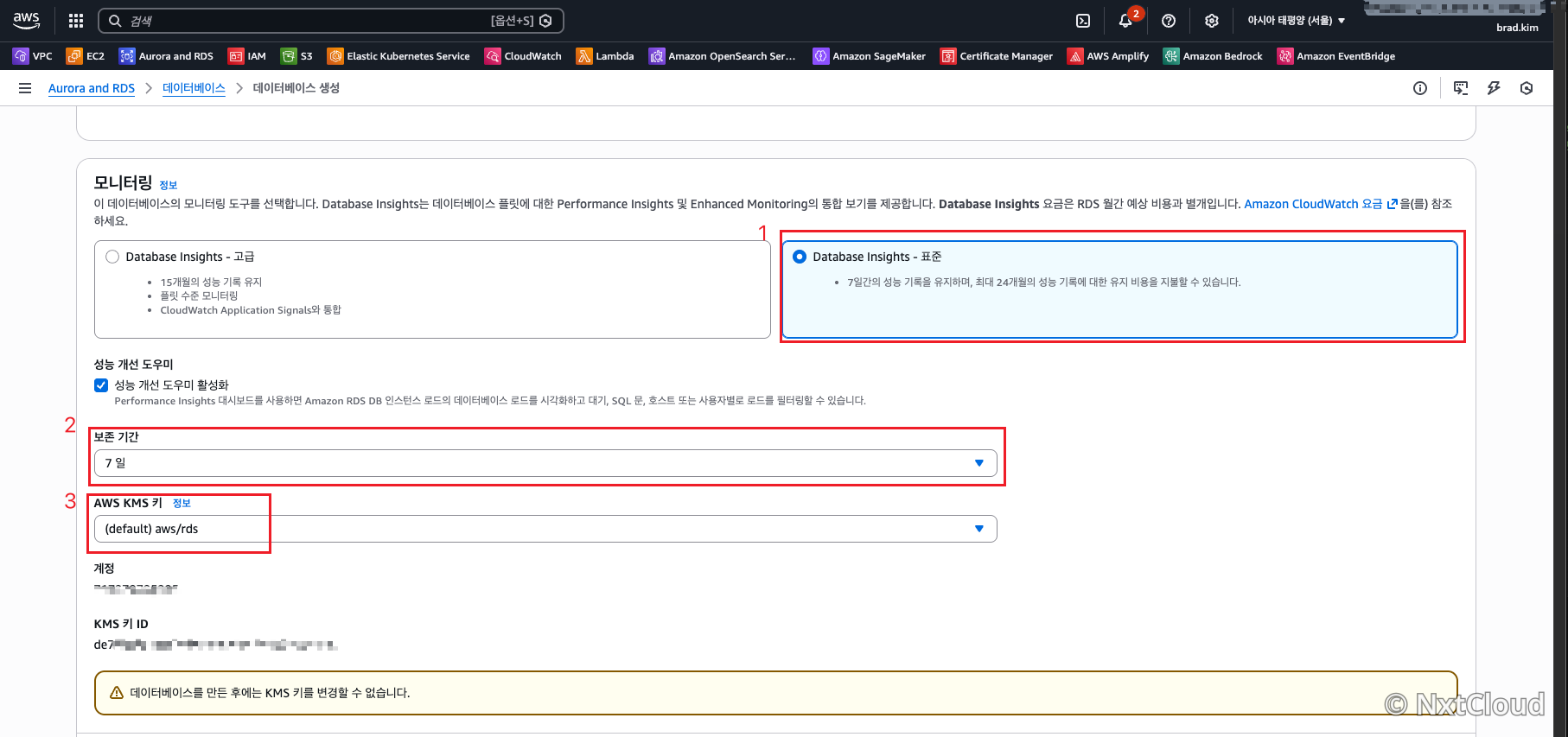The height and width of the screenshot is (737, 1568).
Task: Open the Aurora and RDS shortcut
Action: (x=166, y=56)
